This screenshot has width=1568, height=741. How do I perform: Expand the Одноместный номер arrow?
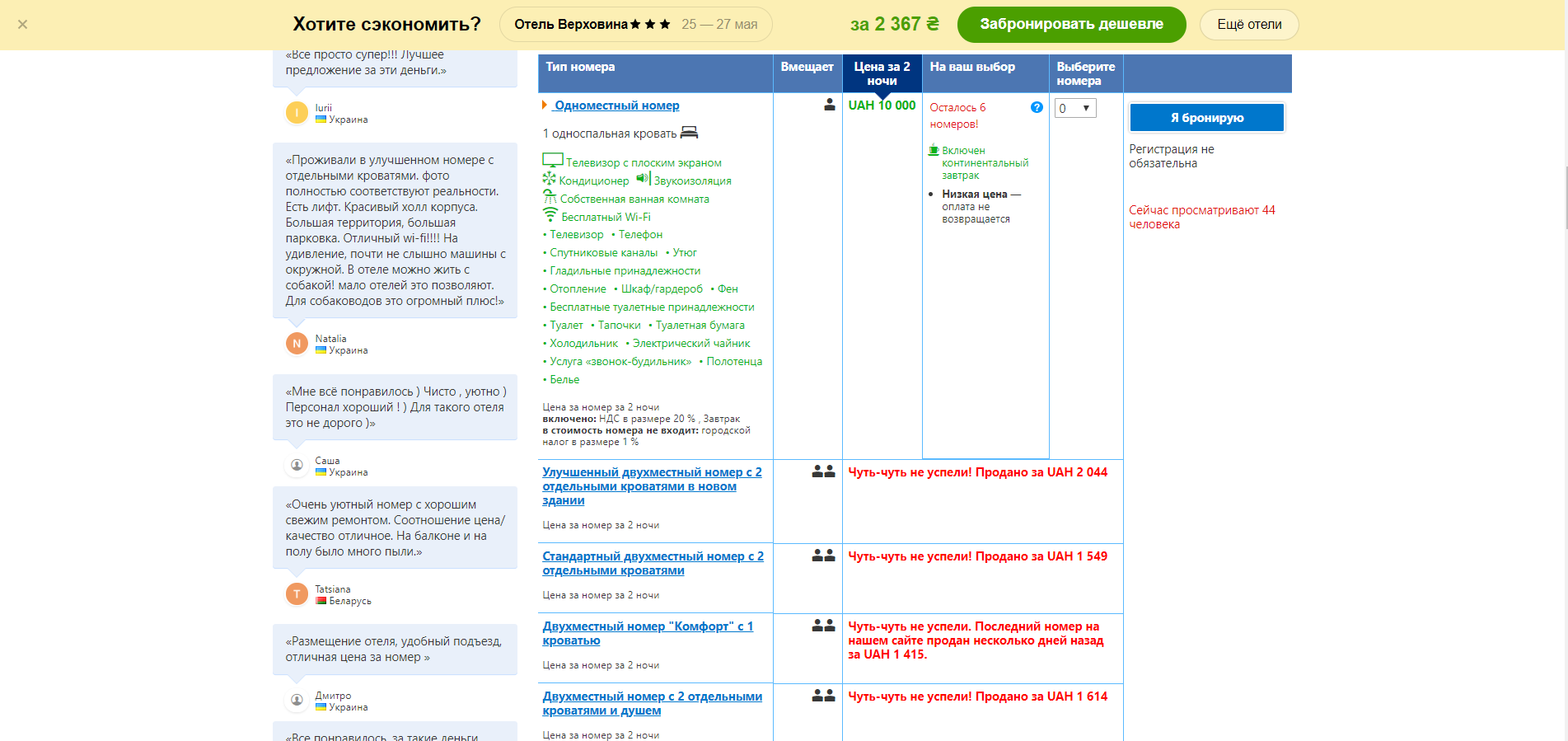tap(545, 105)
